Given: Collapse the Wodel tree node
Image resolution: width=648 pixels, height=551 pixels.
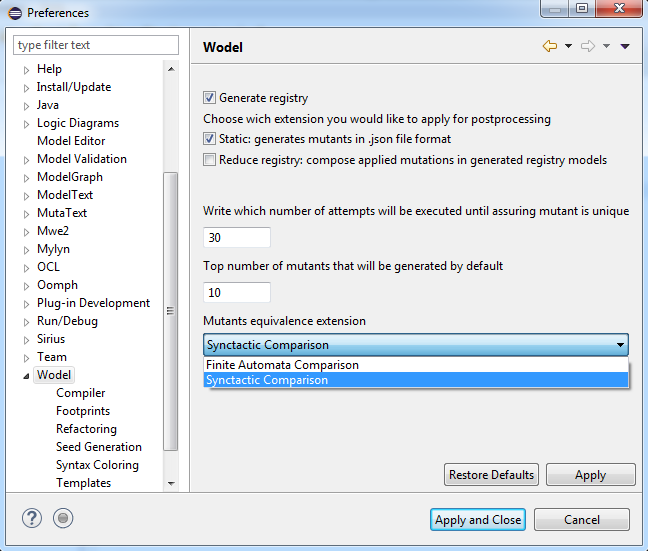Looking at the screenshot, I should point(26,376).
